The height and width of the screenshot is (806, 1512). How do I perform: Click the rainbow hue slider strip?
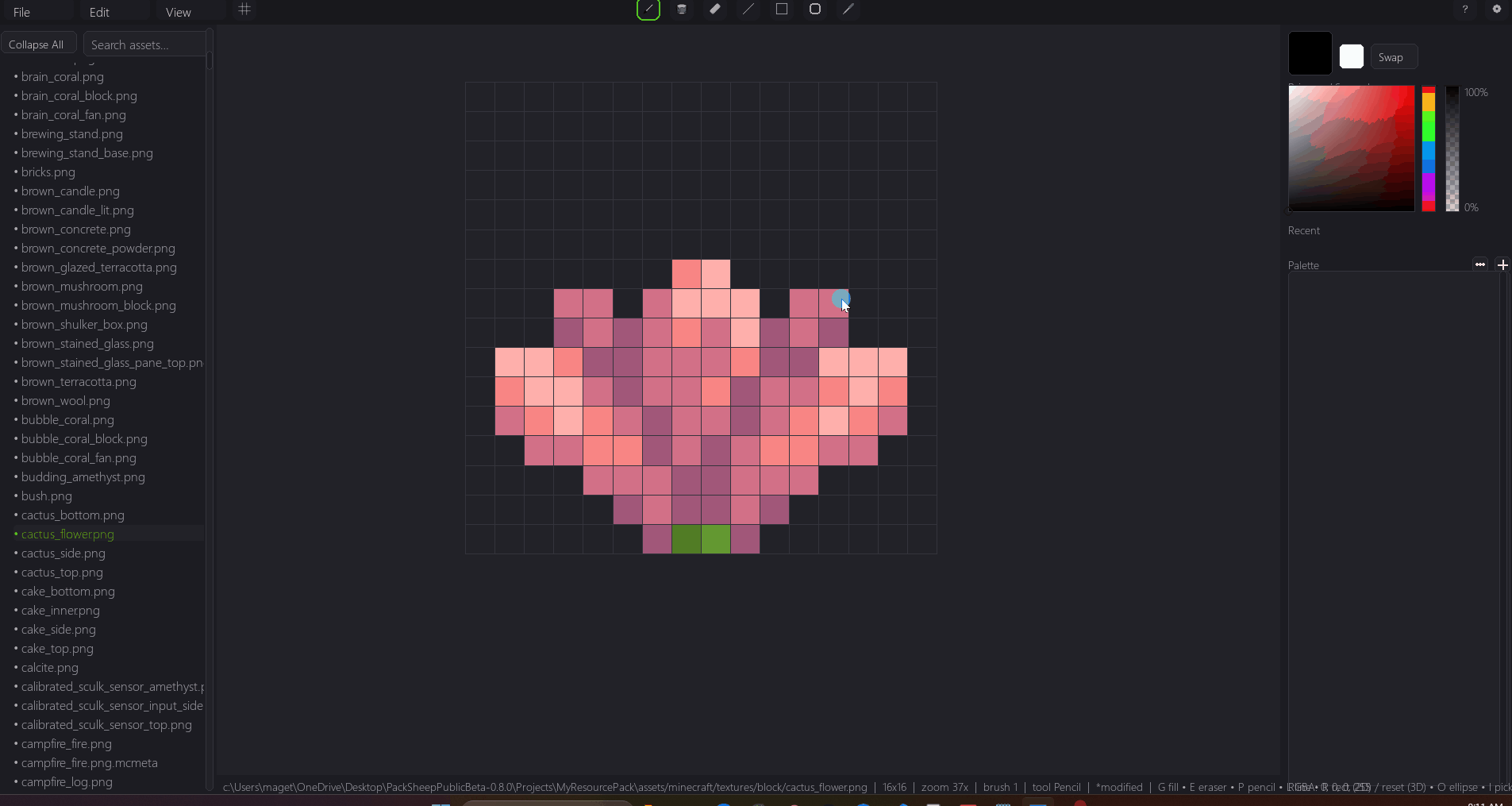pyautogui.click(x=1429, y=148)
